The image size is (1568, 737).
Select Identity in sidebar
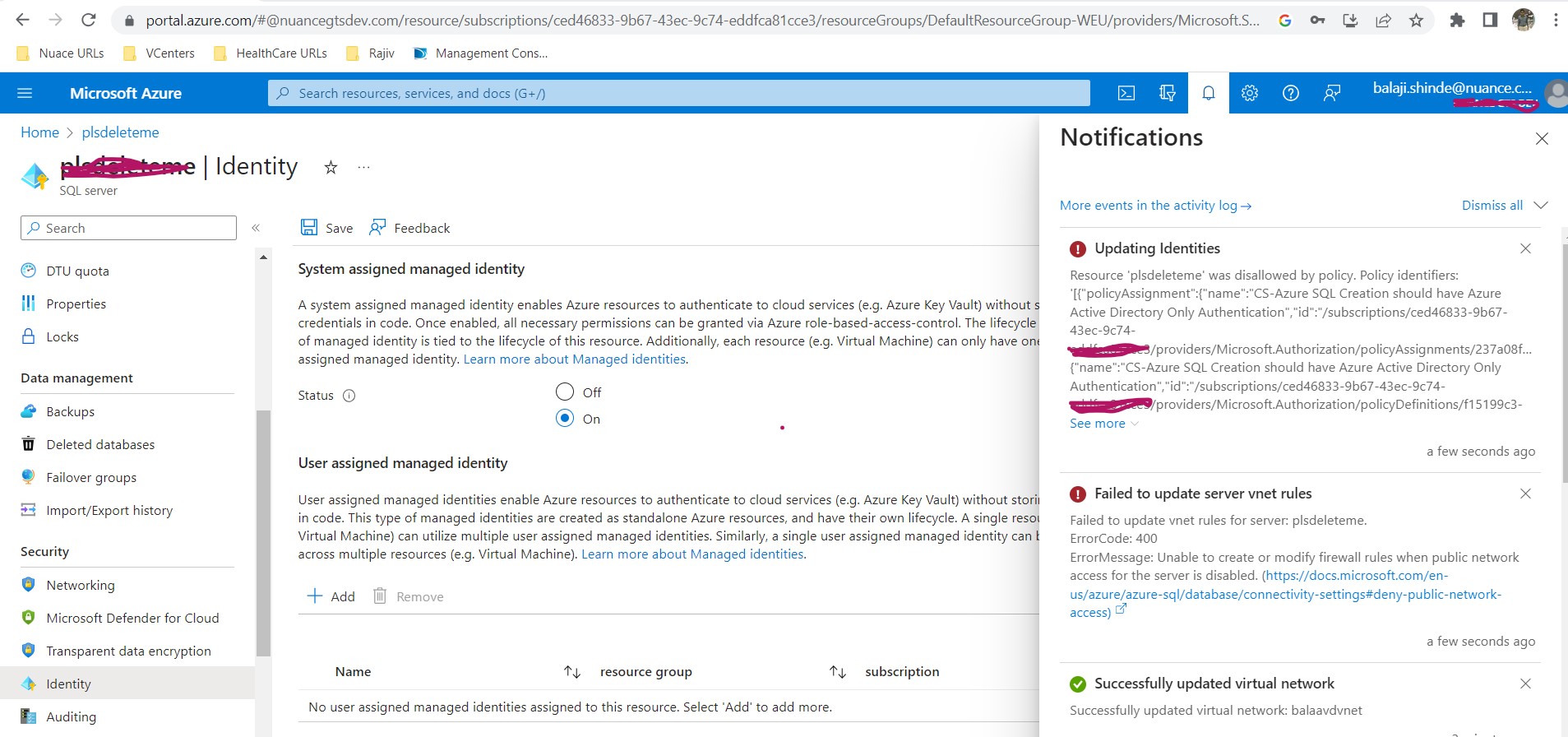127,683
